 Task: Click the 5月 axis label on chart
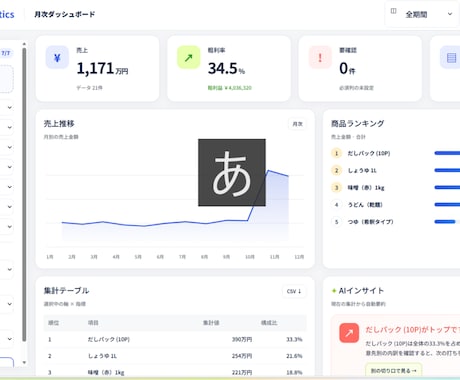[x=138, y=257]
